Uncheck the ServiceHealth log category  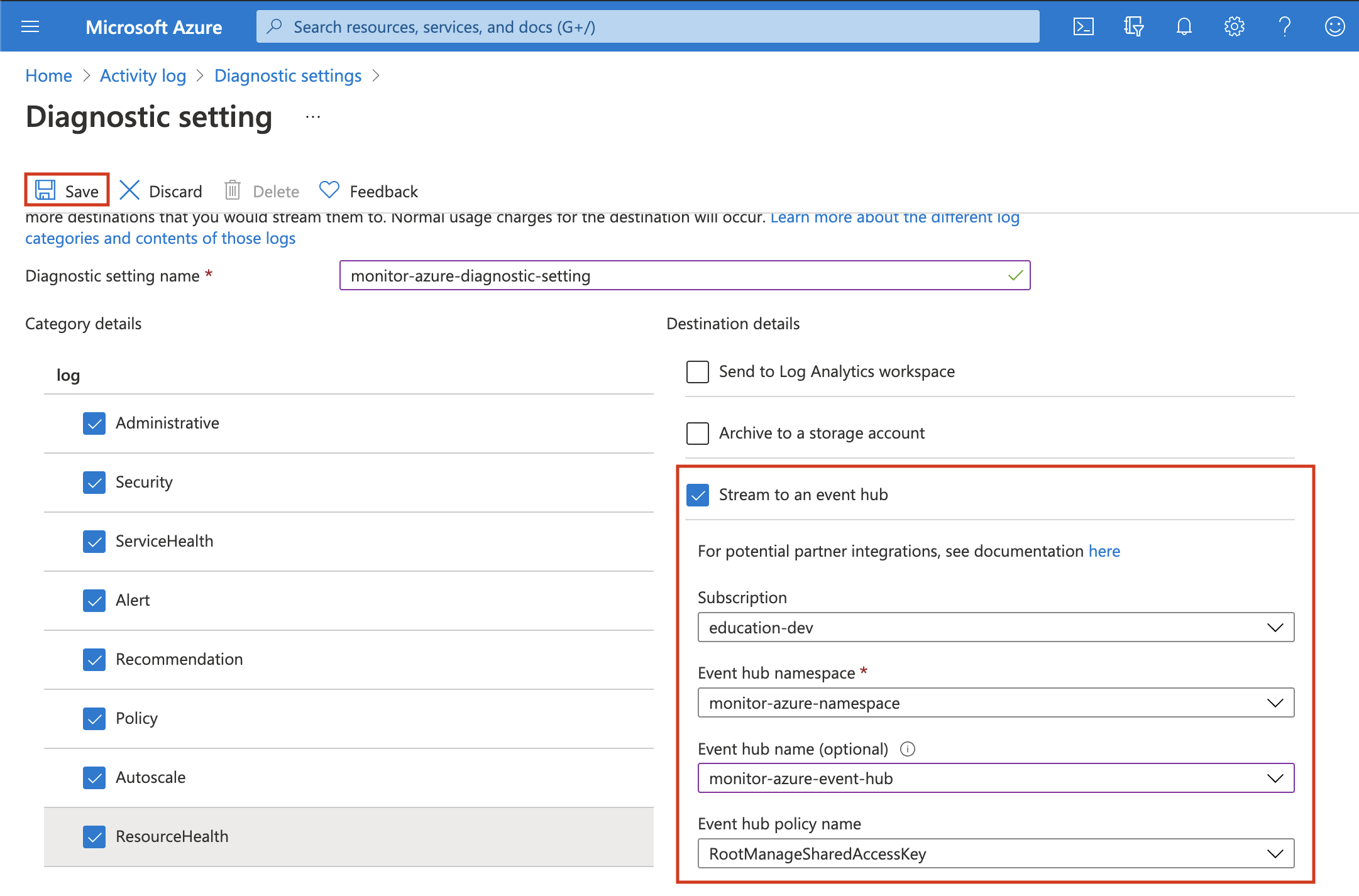(94, 542)
